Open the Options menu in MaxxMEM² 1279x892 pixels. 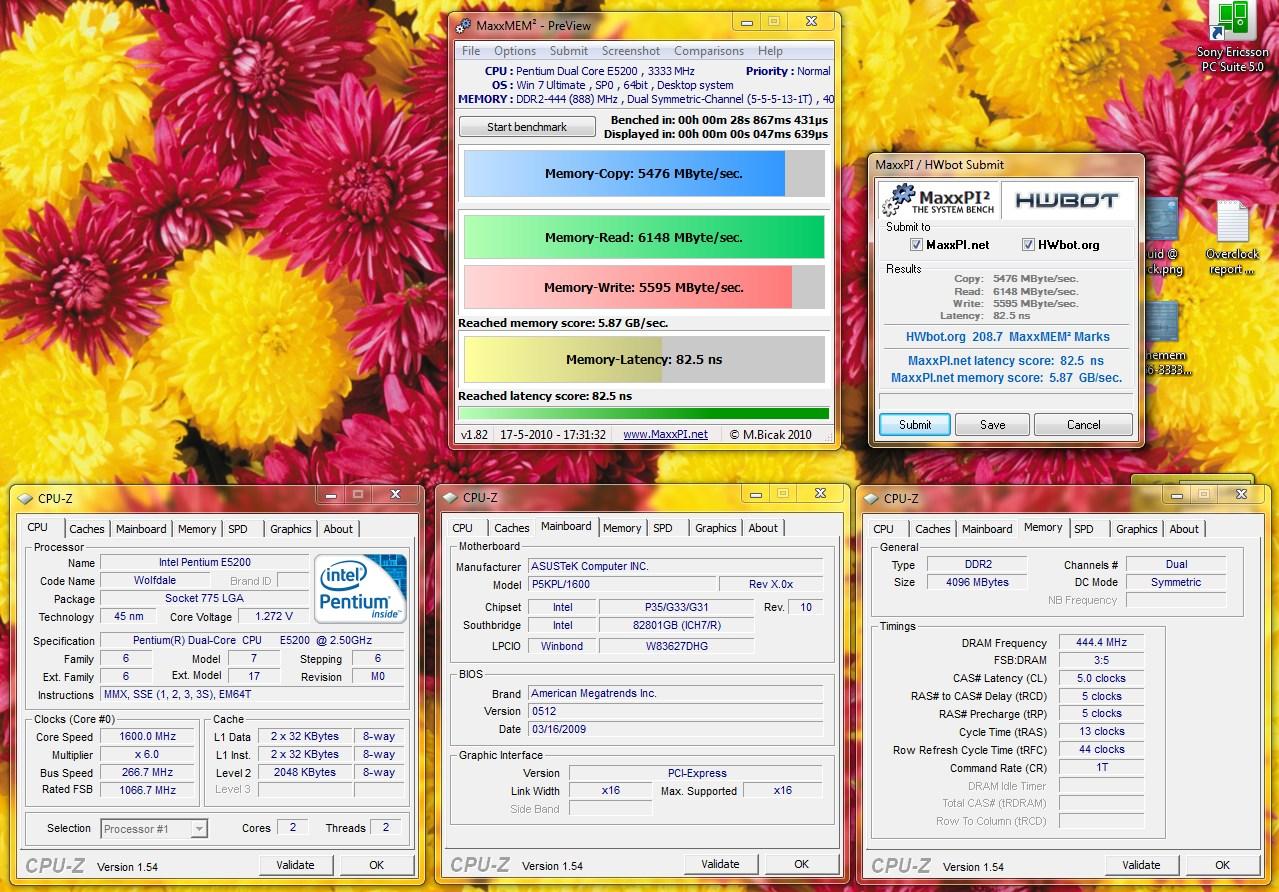tap(515, 51)
